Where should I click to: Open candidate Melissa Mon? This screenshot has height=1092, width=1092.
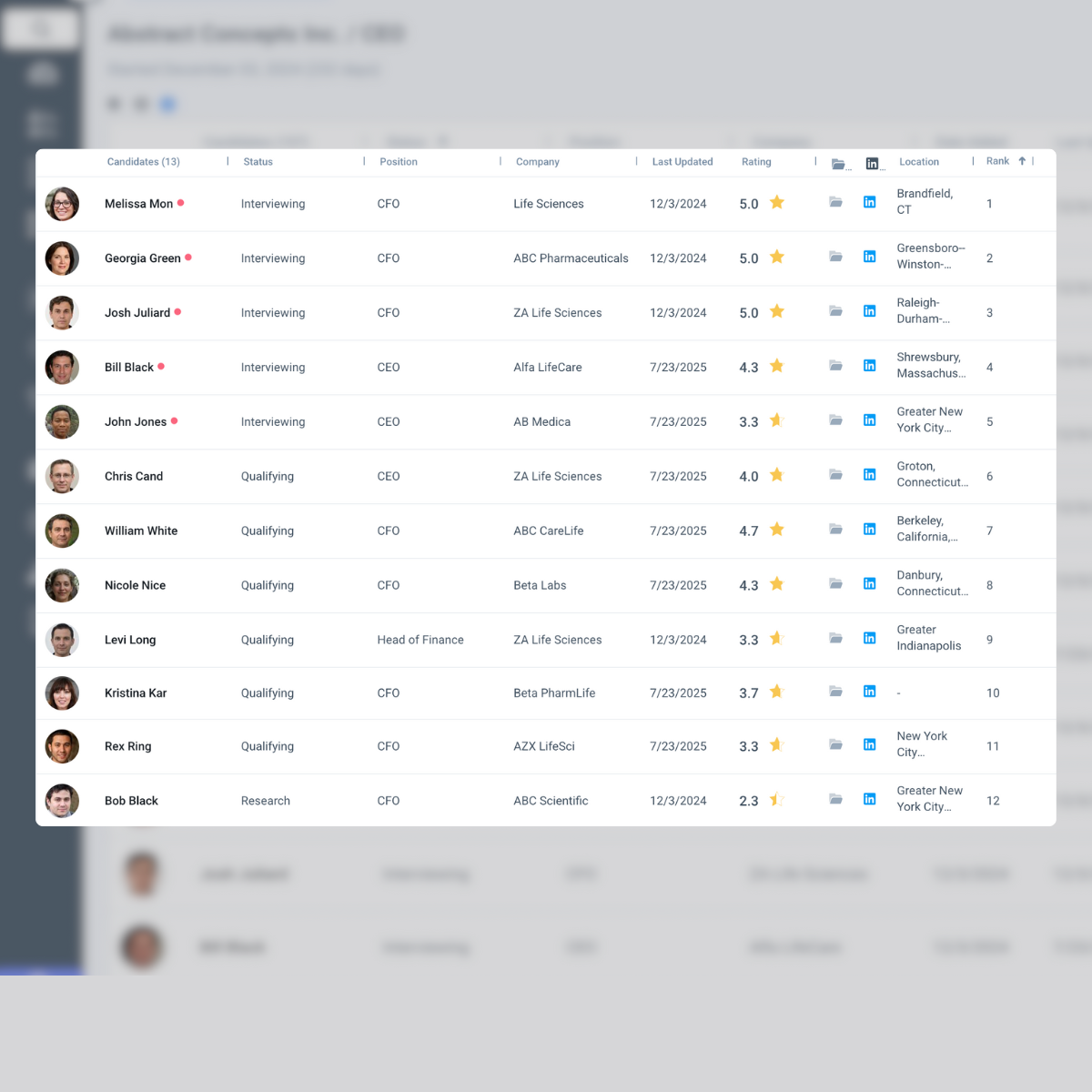tap(138, 204)
